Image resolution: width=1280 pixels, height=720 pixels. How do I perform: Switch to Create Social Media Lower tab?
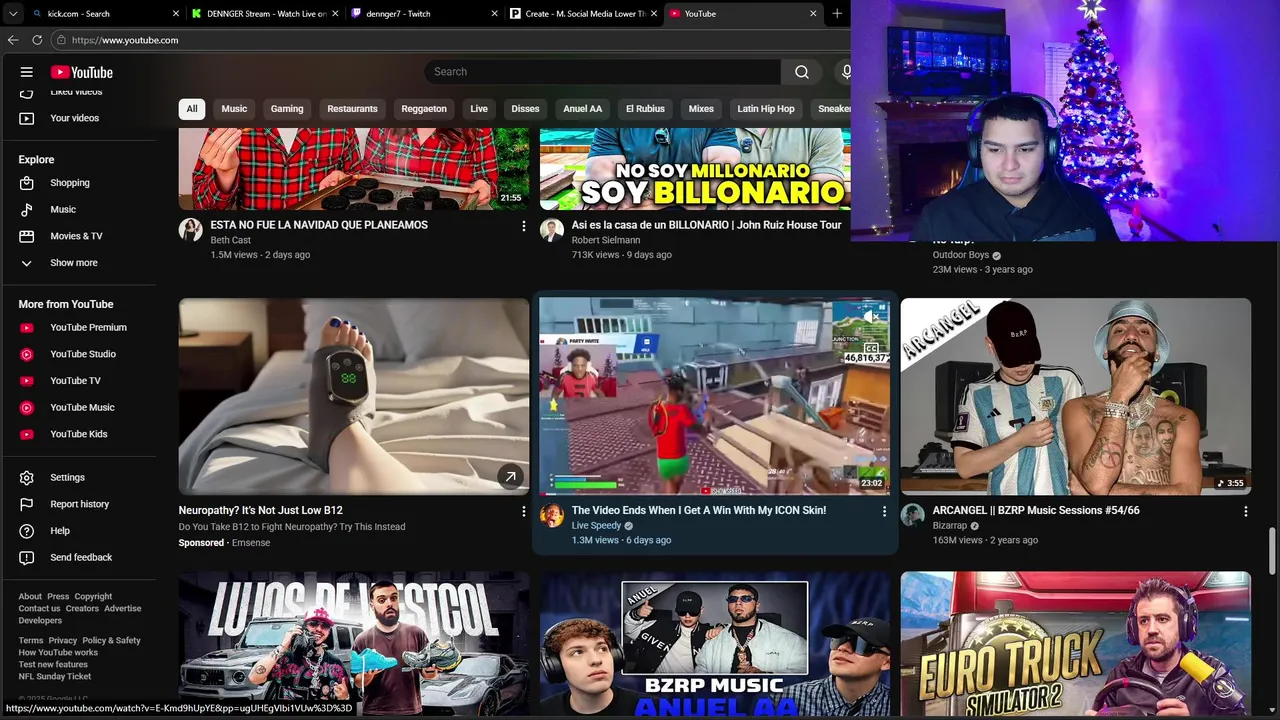tap(583, 14)
